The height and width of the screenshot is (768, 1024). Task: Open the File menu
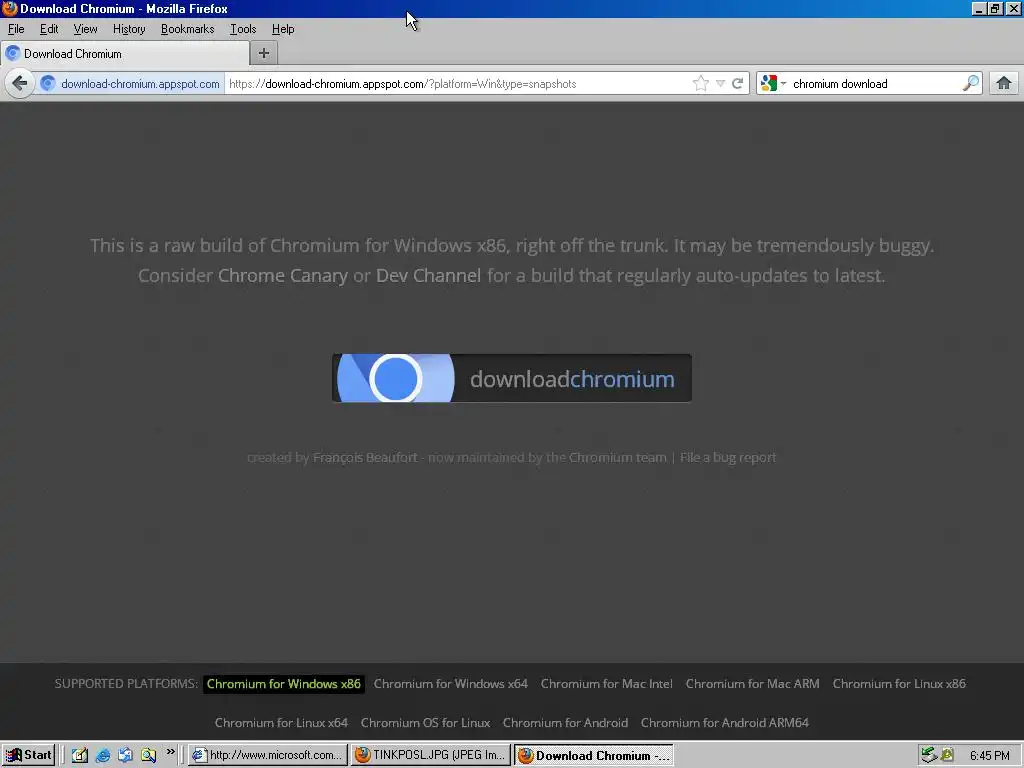click(x=16, y=29)
